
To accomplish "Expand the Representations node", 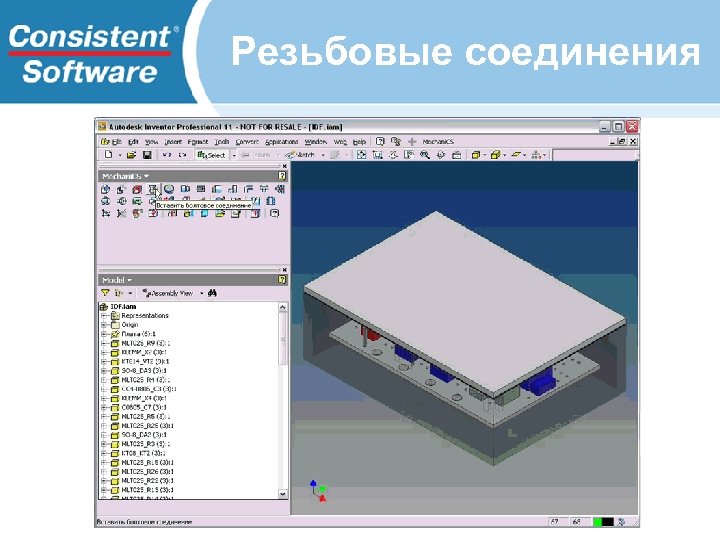I will (104, 315).
